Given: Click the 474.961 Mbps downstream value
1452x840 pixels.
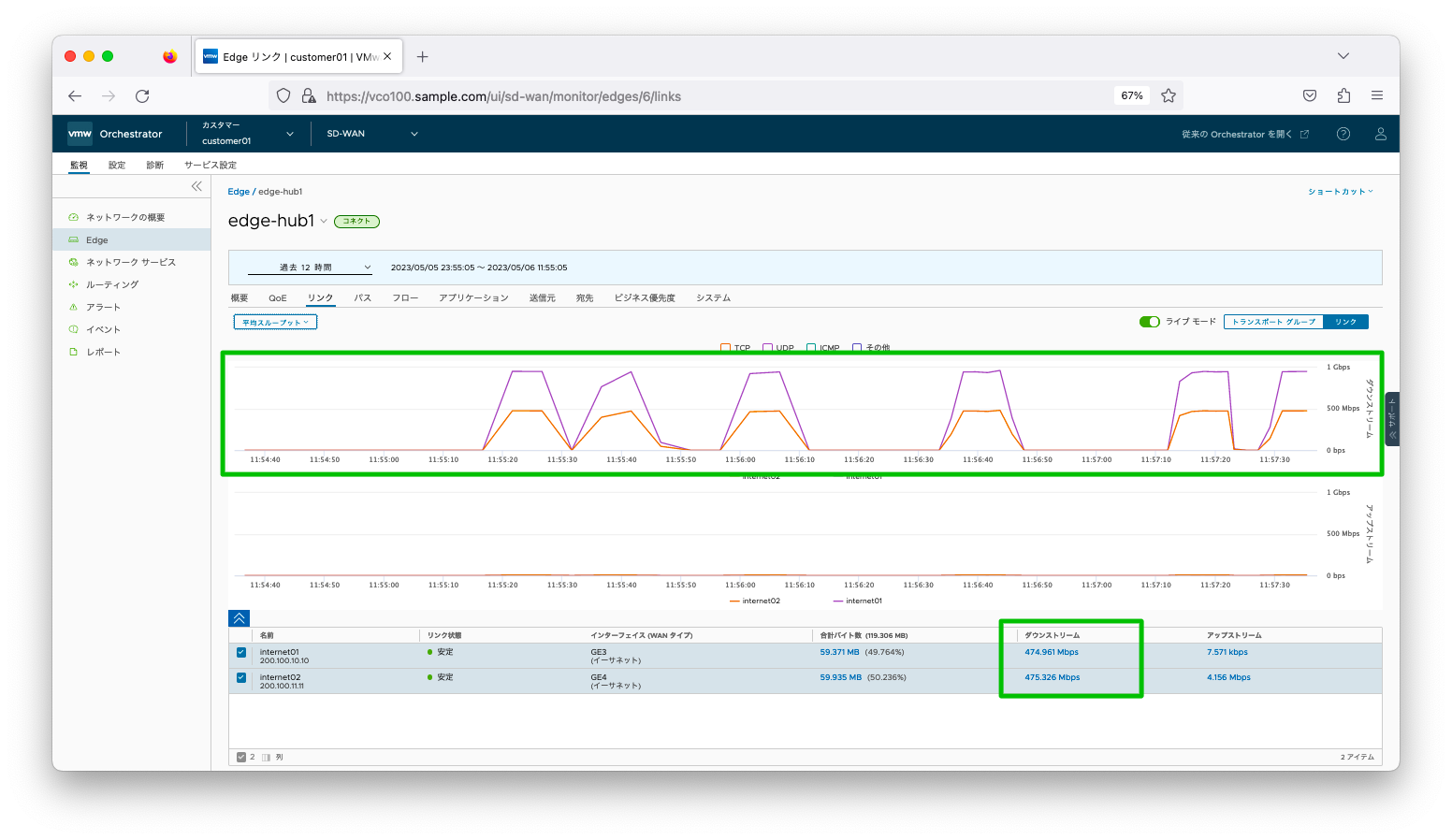Looking at the screenshot, I should [x=1052, y=652].
